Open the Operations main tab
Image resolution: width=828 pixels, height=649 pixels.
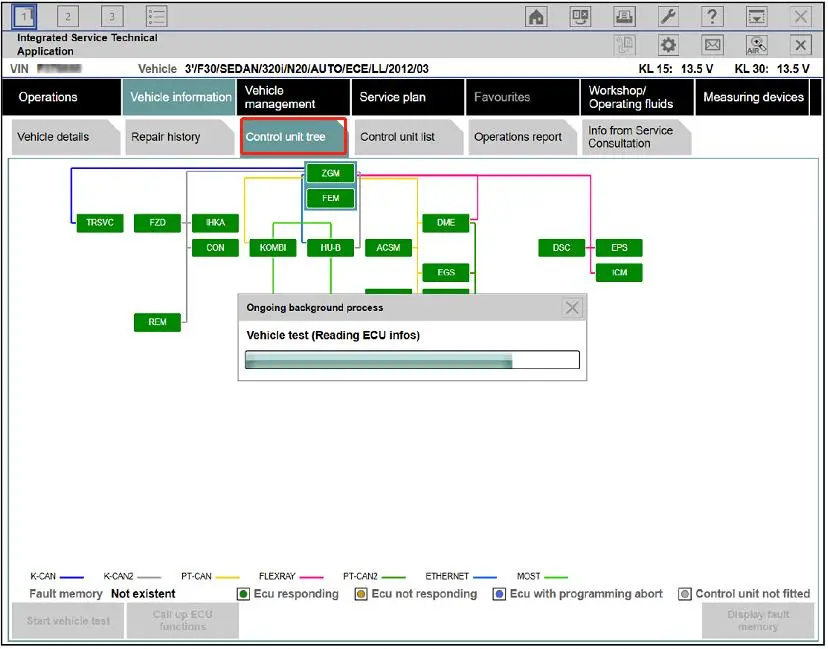[x=61, y=97]
